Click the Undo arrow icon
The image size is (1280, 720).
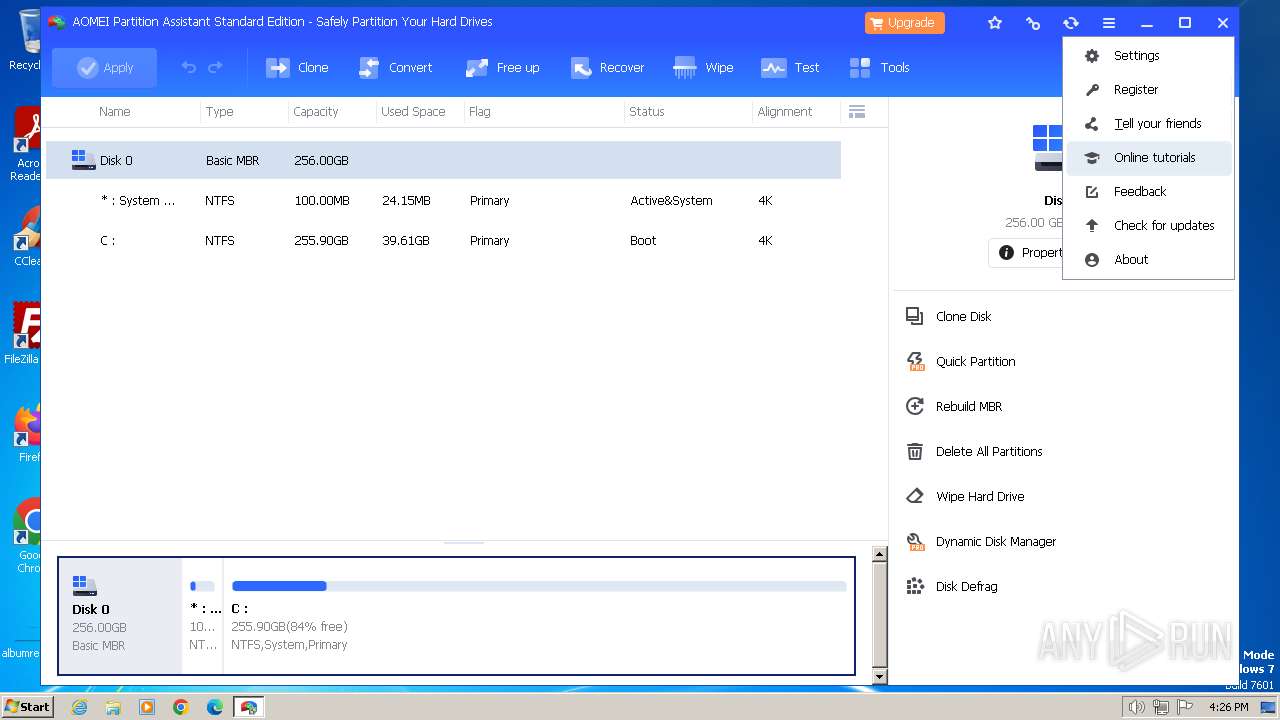188,68
